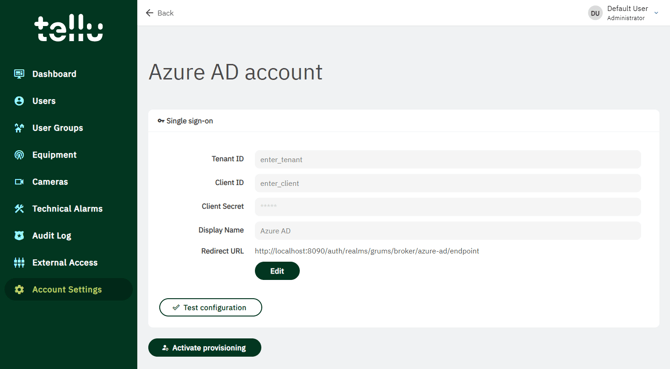
Task: Click the Display Name input field
Action: click(448, 231)
